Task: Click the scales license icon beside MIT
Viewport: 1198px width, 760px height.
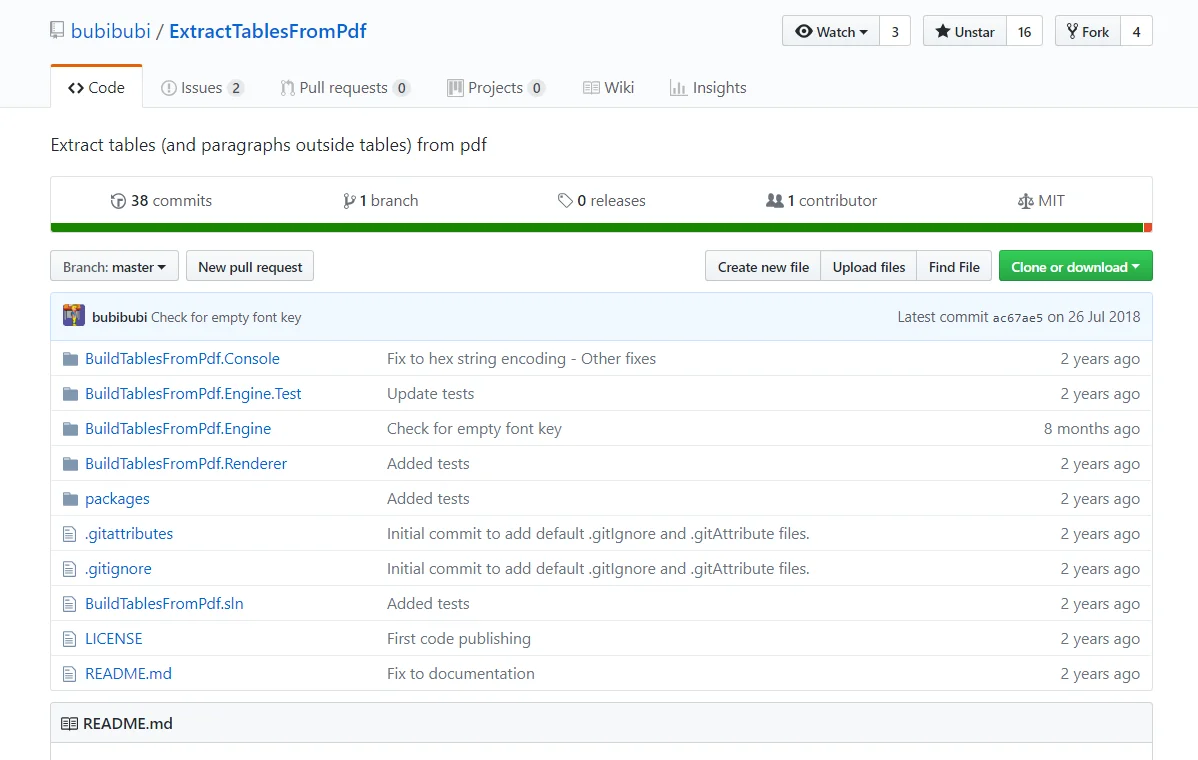Action: (1025, 201)
